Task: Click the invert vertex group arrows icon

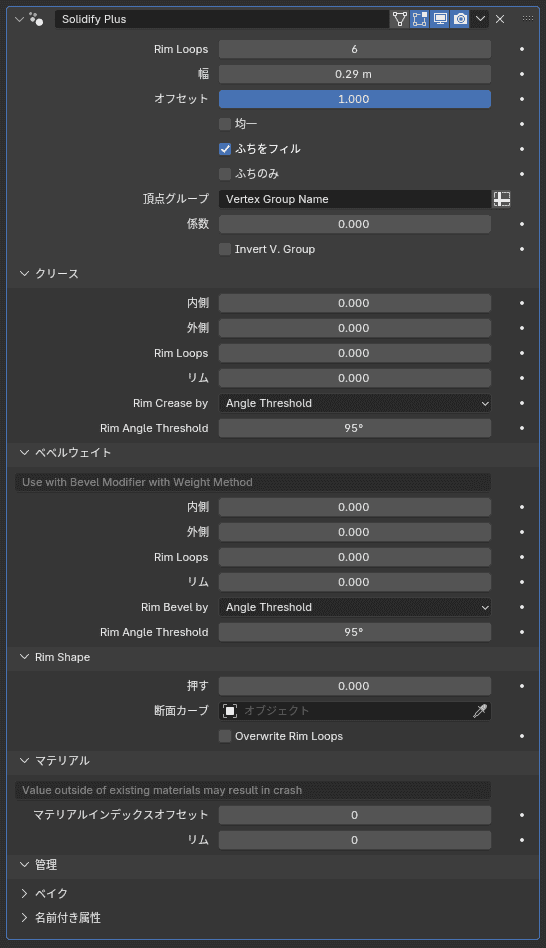Action: tap(501, 199)
